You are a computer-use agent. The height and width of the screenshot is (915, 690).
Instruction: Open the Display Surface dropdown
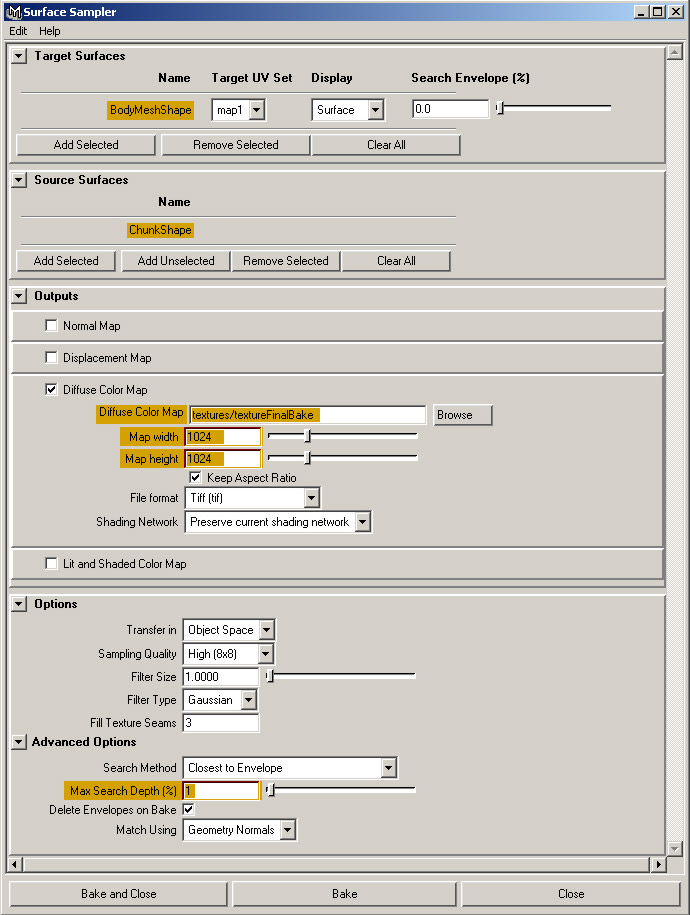(348, 110)
